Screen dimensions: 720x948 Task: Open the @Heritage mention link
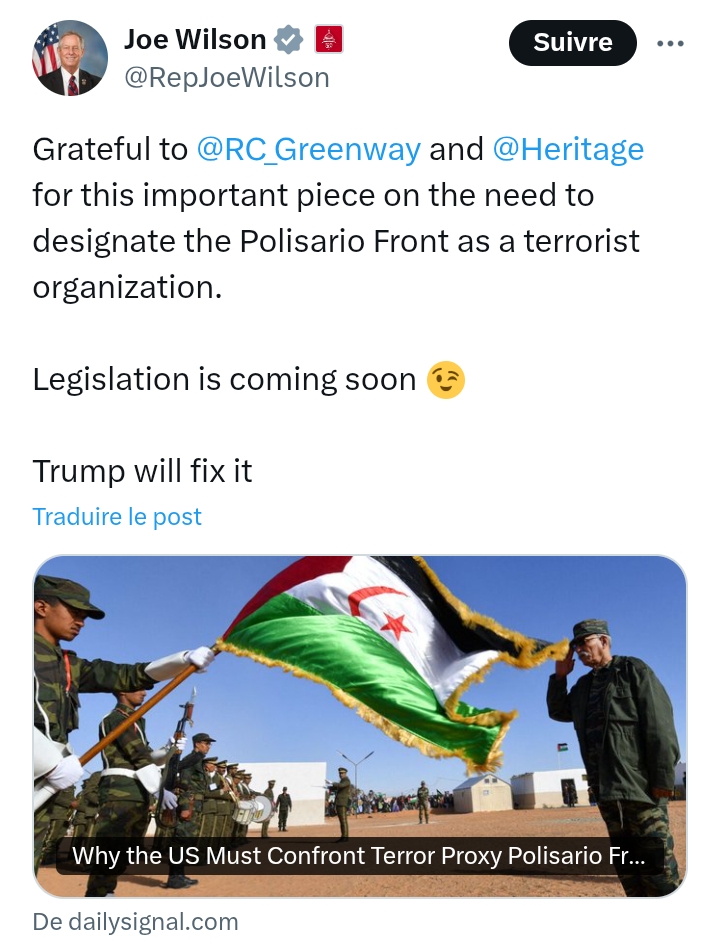point(568,150)
